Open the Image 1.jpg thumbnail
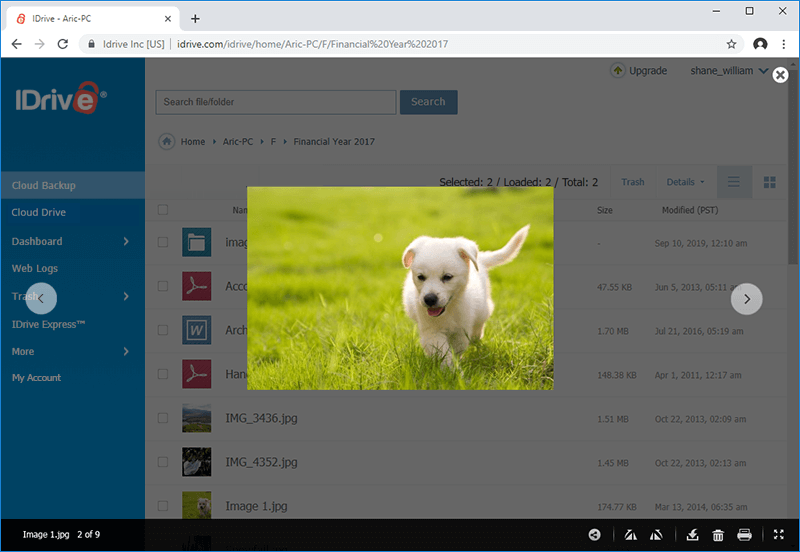This screenshot has height=552, width=800. 196,505
